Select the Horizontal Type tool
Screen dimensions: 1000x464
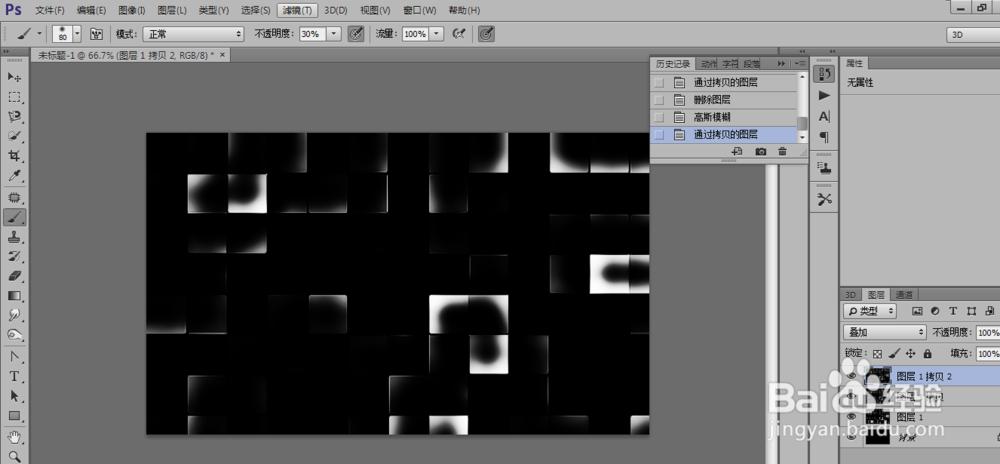point(14,376)
